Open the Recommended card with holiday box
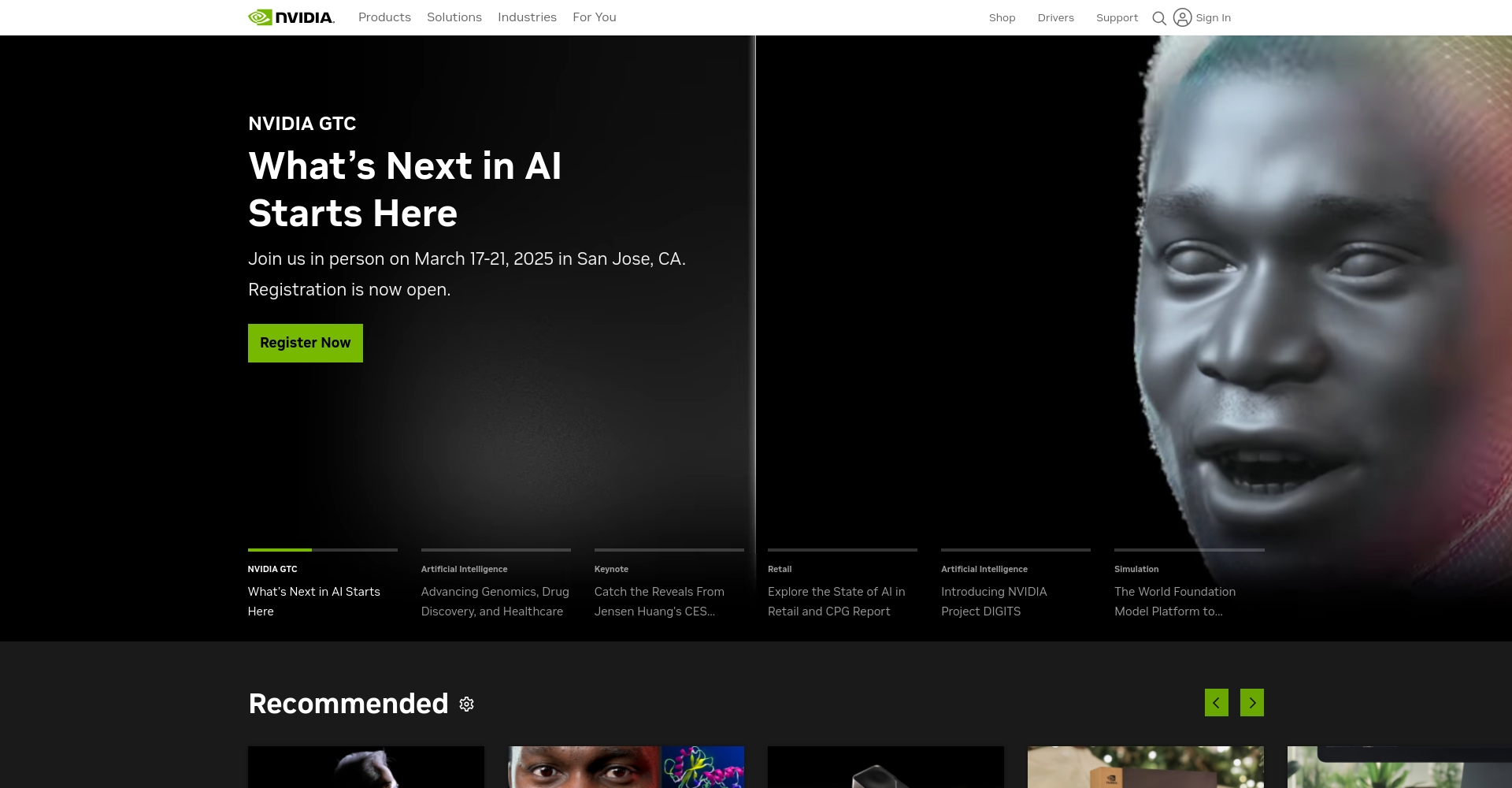The image size is (1512, 788). (x=1146, y=767)
